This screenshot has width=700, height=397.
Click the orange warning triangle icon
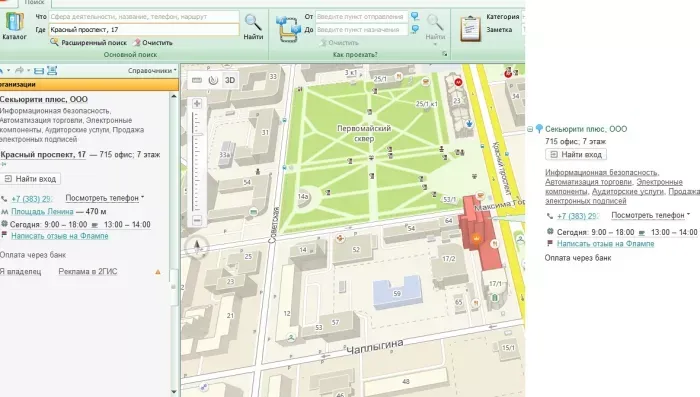pyautogui.click(x=158, y=272)
